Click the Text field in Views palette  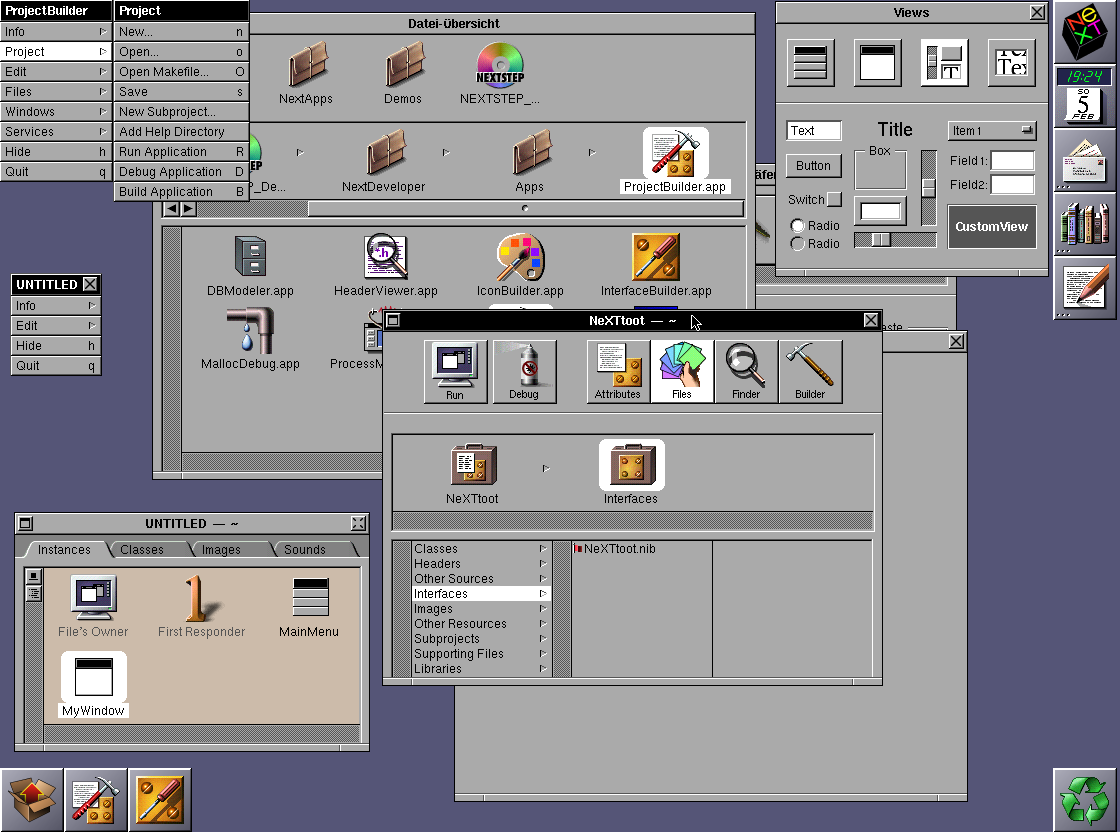coord(814,131)
